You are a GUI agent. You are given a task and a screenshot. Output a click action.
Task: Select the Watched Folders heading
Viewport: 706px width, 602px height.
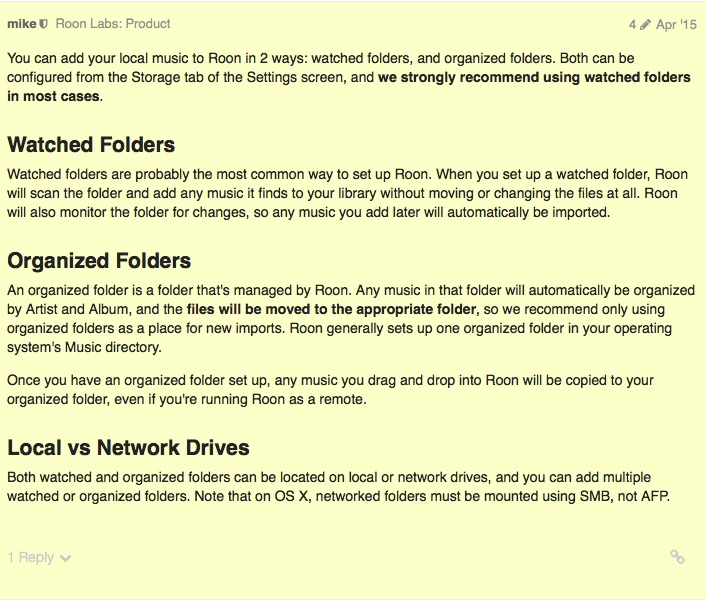pyautogui.click(x=91, y=145)
